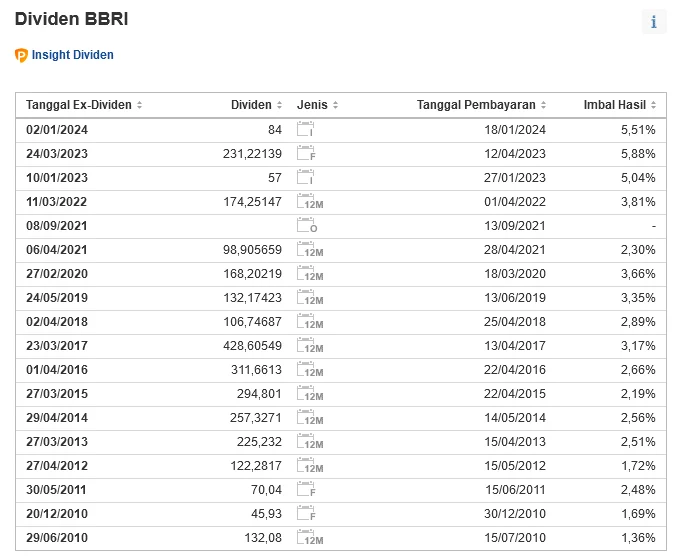Click final type icon in 20/12/2010 row
This screenshot has width=681, height=559.
(x=306, y=513)
